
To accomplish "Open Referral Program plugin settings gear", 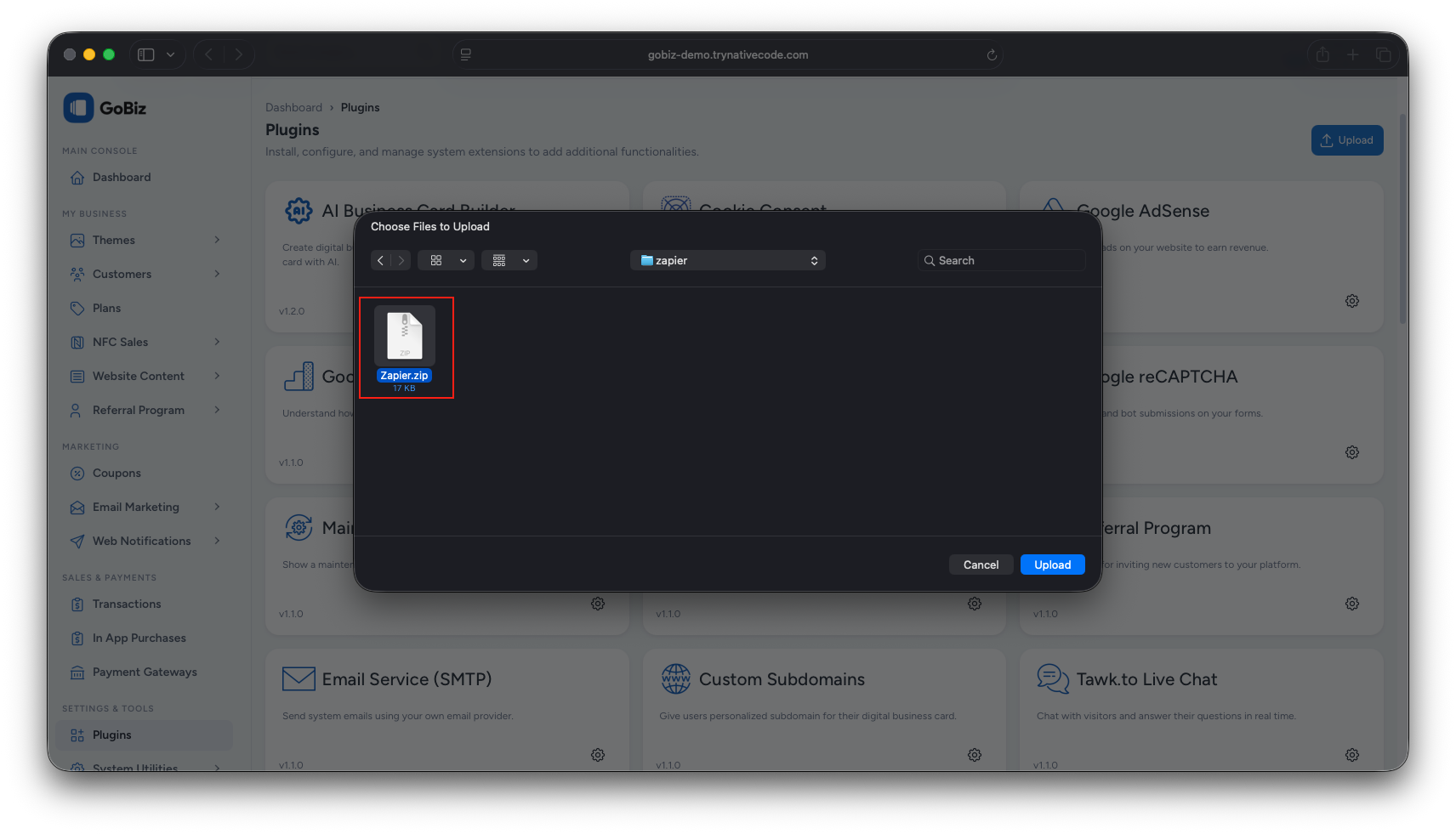I will [x=1352, y=604].
